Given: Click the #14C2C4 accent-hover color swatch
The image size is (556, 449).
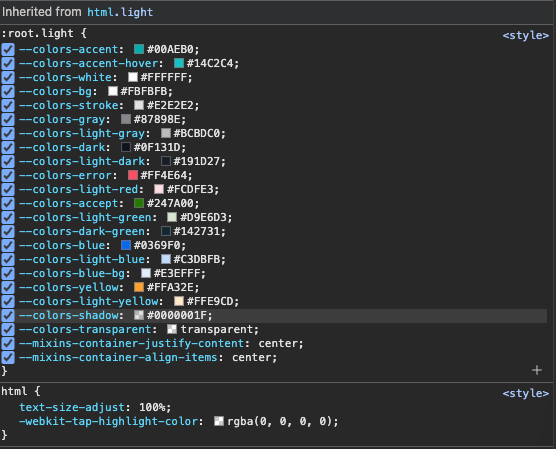Looking at the screenshot, I should (179, 63).
